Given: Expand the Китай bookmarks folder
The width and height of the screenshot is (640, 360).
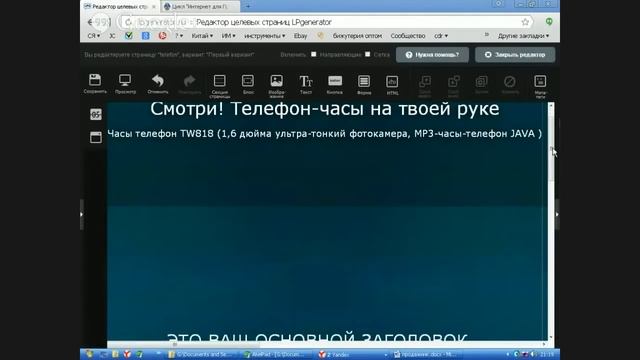Looking at the screenshot, I should click(x=202, y=36).
